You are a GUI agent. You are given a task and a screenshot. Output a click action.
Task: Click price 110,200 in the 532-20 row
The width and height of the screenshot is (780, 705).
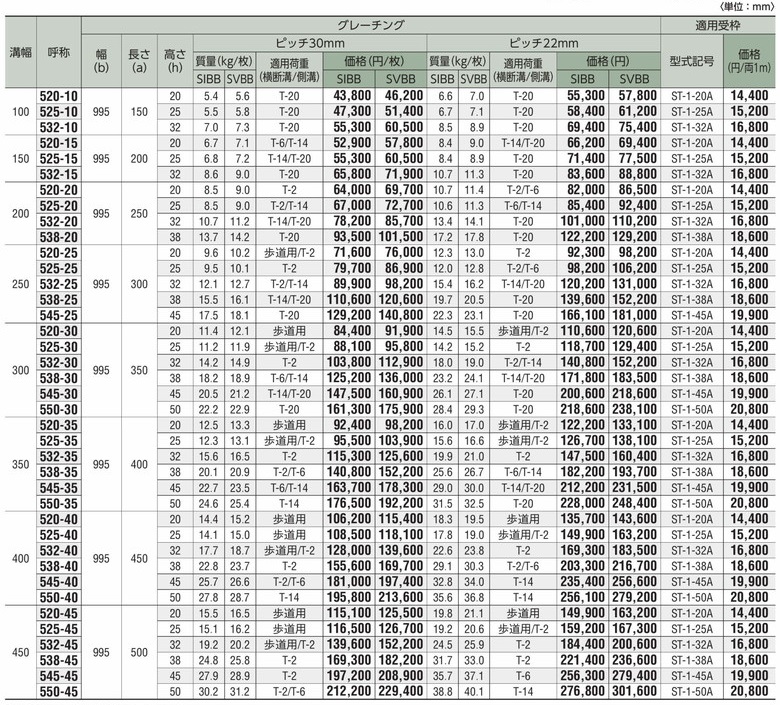(x=634, y=221)
